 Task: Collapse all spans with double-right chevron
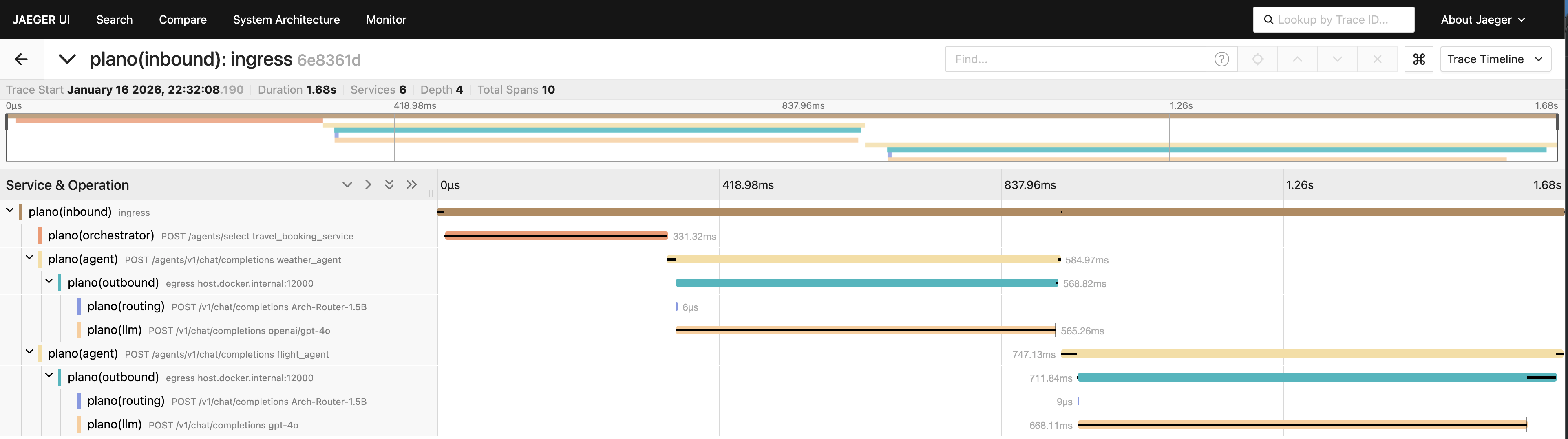[411, 185]
